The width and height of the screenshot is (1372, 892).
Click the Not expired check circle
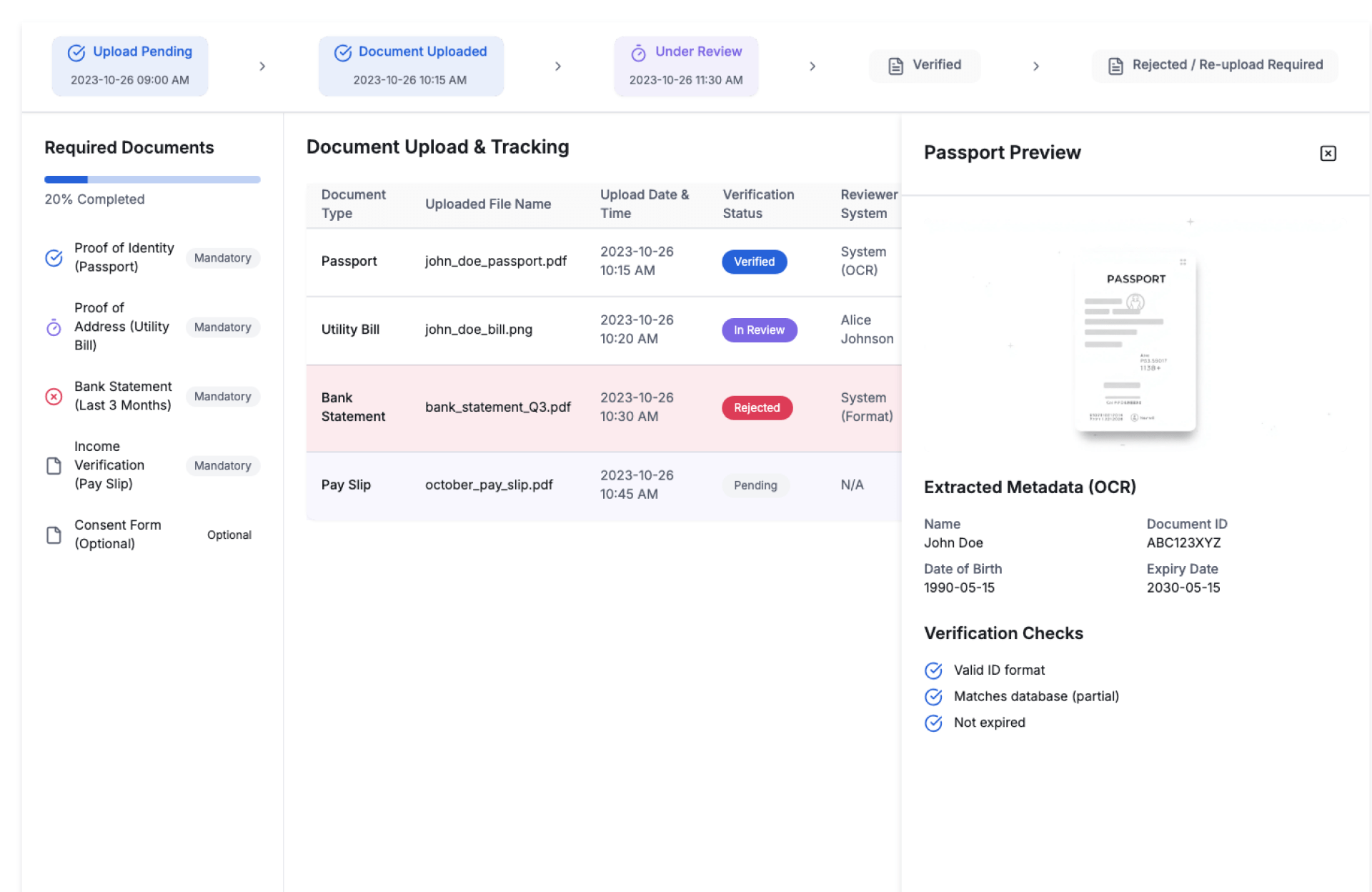tap(933, 723)
